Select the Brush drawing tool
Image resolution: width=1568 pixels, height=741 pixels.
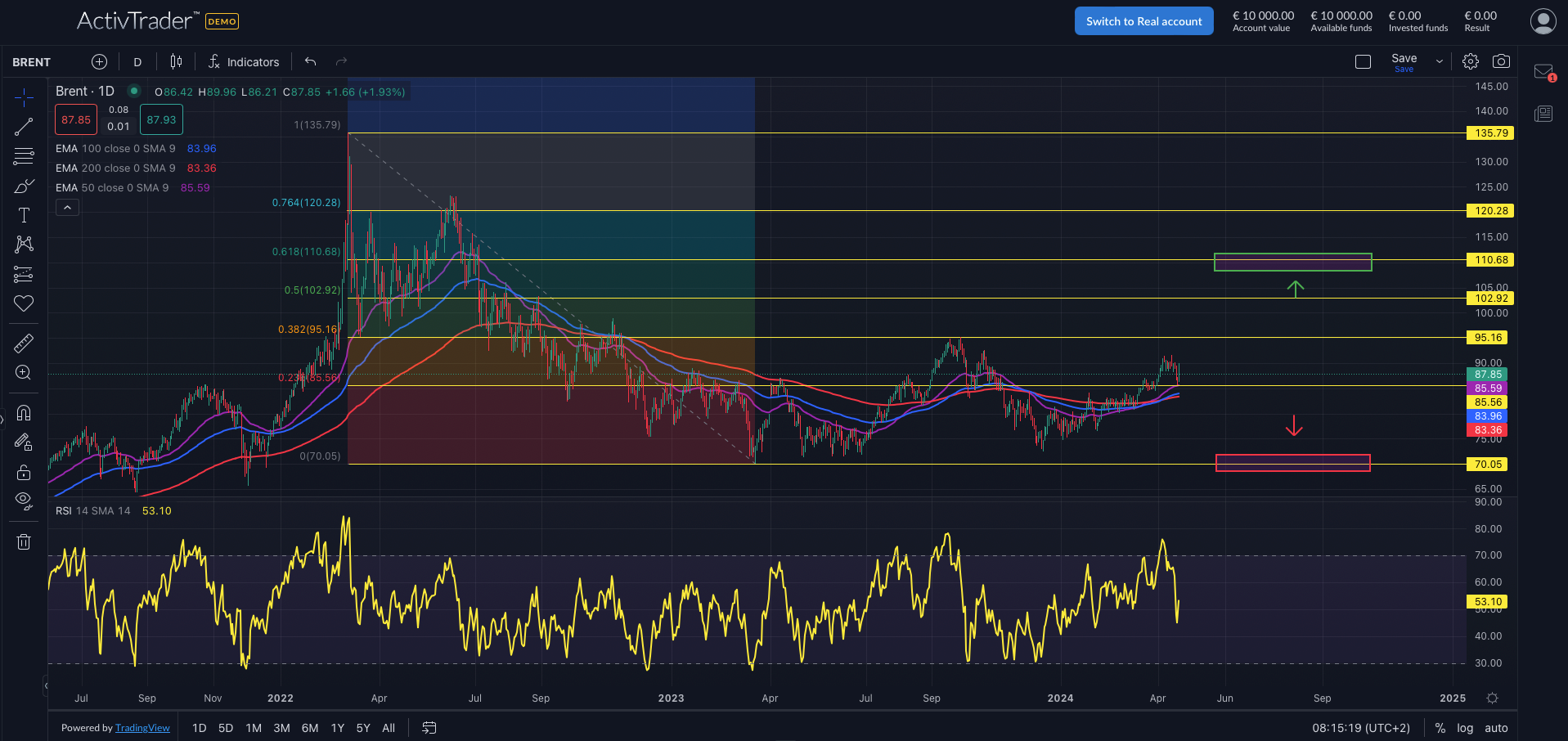pos(24,186)
